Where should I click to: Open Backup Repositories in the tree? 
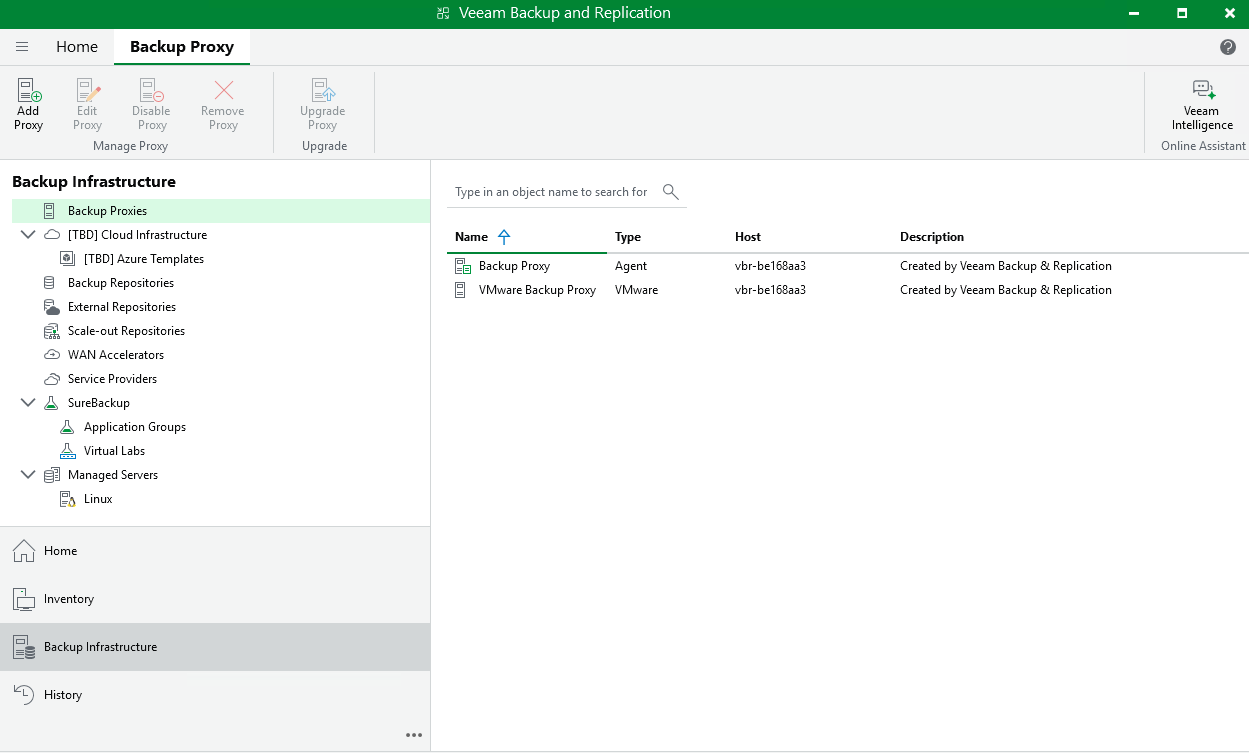coord(120,283)
